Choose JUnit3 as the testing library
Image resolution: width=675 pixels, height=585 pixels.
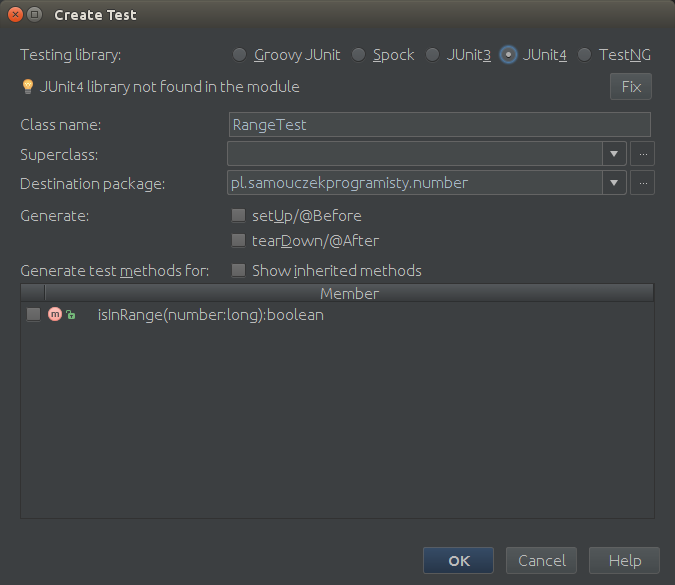pyautogui.click(x=433, y=55)
